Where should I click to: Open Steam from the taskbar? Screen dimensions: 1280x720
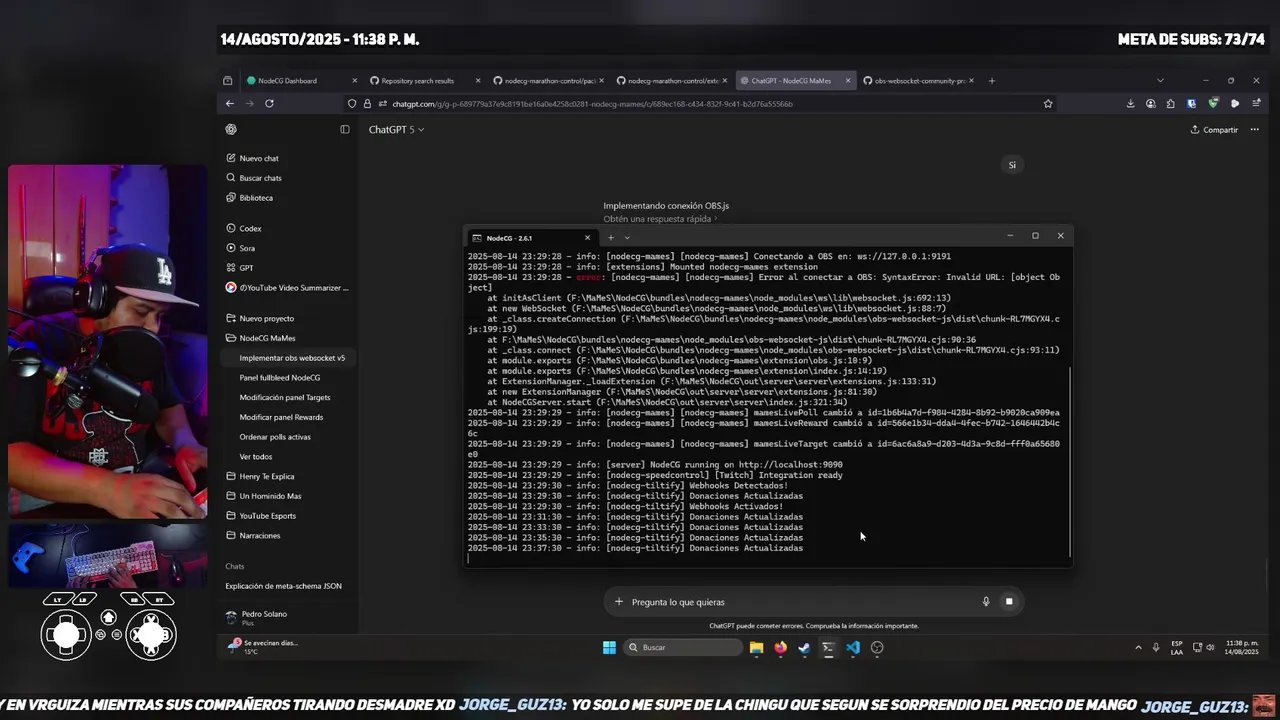coord(804,647)
